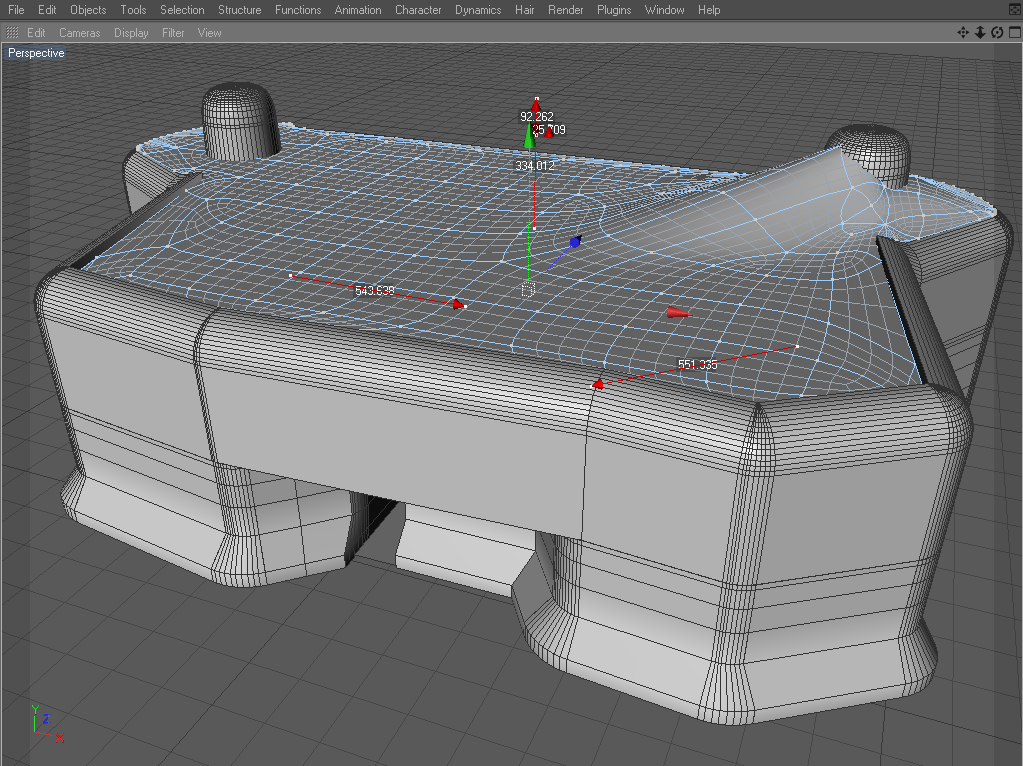
Task: Open the Structure menu
Action: (x=239, y=10)
